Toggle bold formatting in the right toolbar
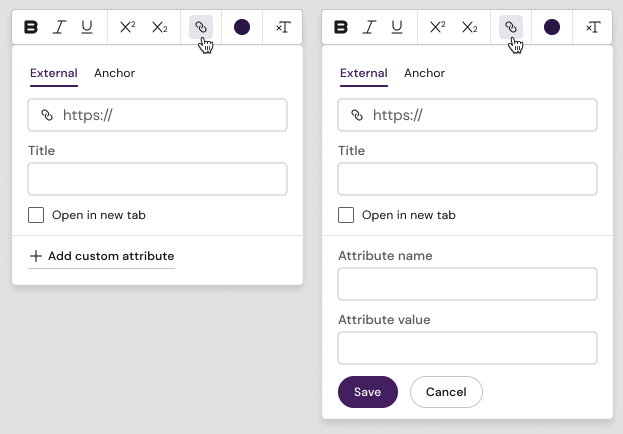The height and width of the screenshot is (434, 623). click(x=341, y=27)
